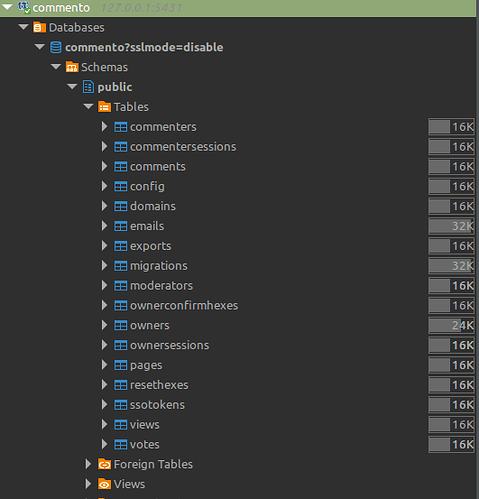Expand the emails table
This screenshot has width=479, height=499.
pyautogui.click(x=104, y=226)
